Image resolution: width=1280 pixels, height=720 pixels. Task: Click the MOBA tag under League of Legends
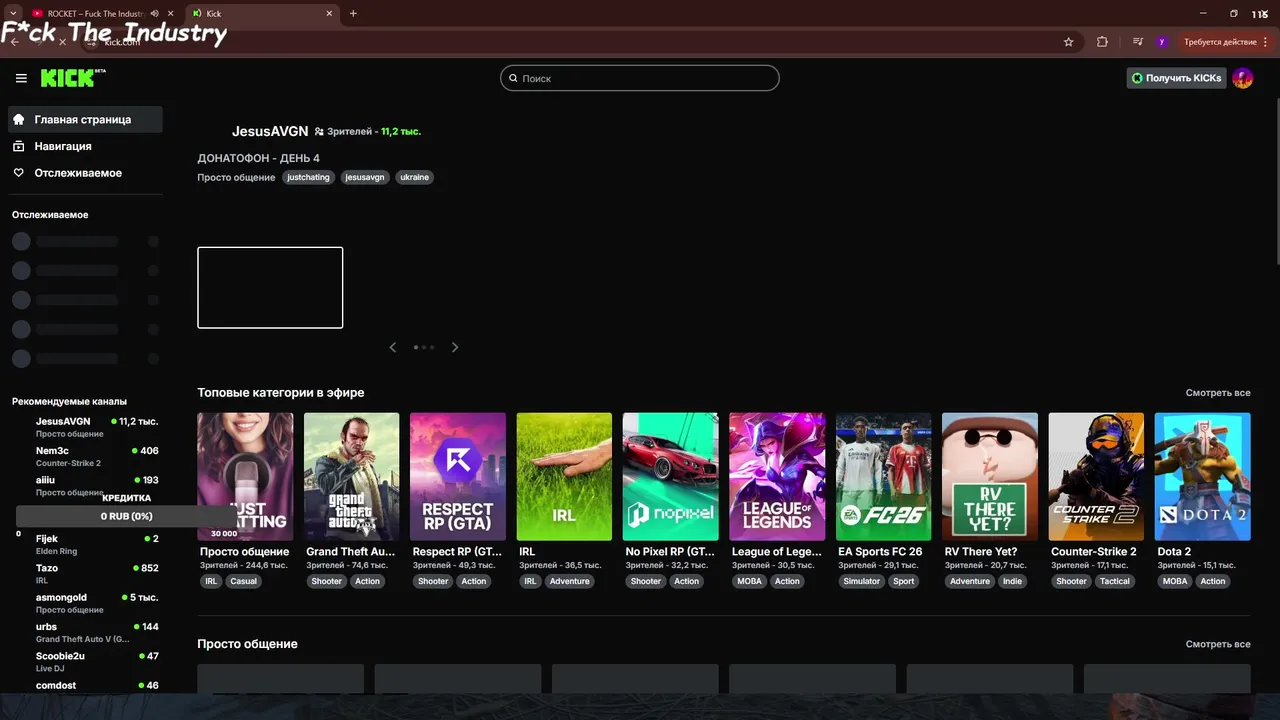pyautogui.click(x=749, y=581)
